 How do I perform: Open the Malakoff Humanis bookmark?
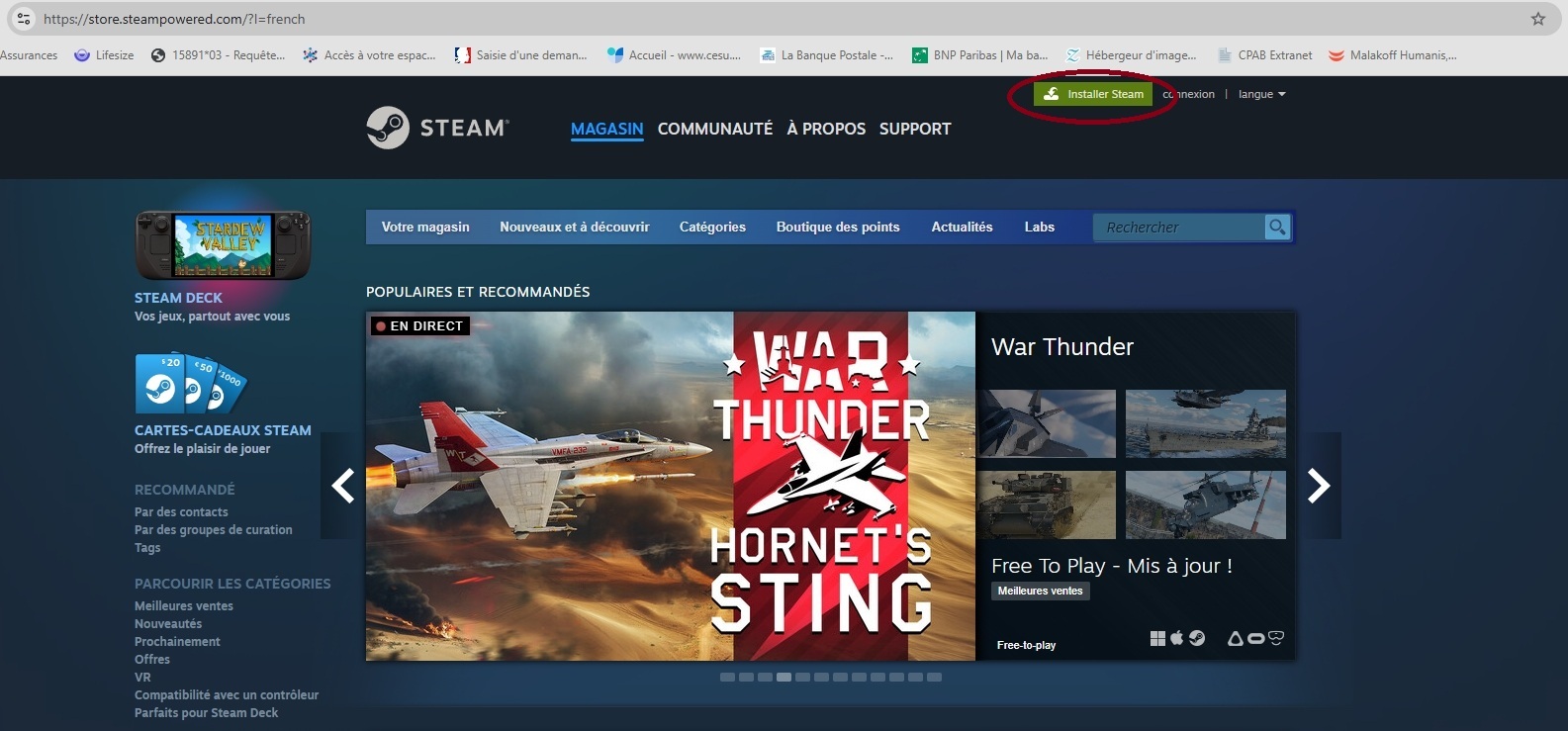click(x=1392, y=55)
